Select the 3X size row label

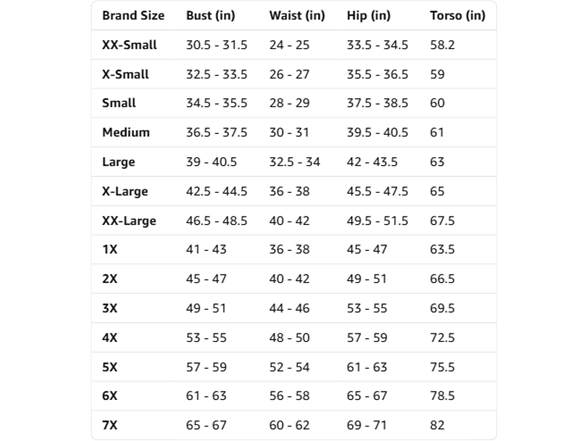pos(110,308)
